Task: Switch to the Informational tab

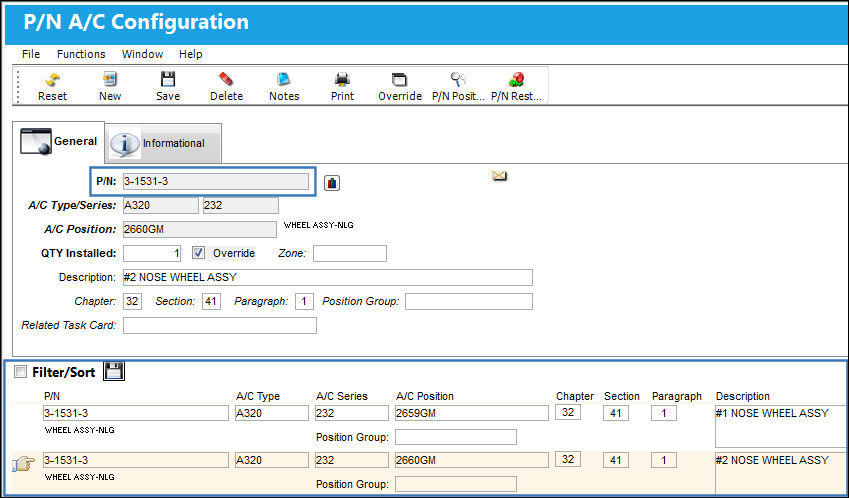Action: pos(163,143)
